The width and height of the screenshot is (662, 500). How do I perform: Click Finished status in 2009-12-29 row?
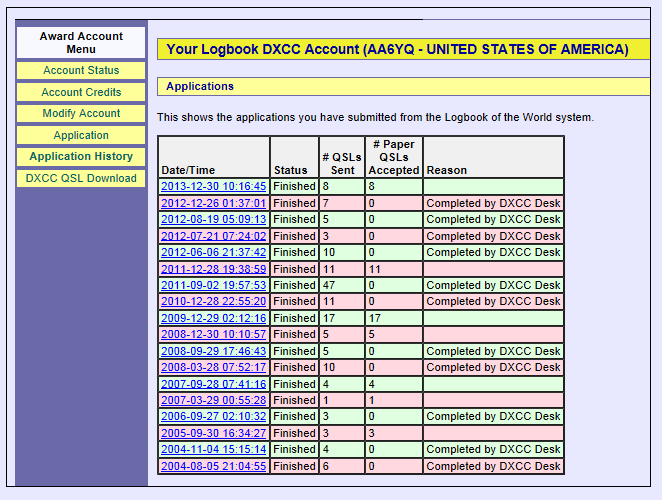295,318
